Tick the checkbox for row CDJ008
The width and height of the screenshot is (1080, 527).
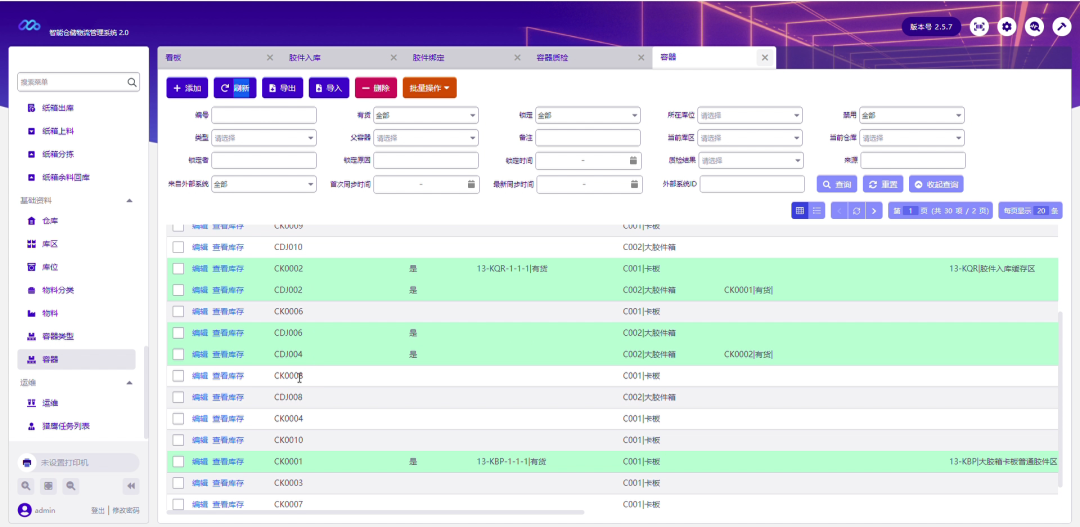pyautogui.click(x=178, y=397)
